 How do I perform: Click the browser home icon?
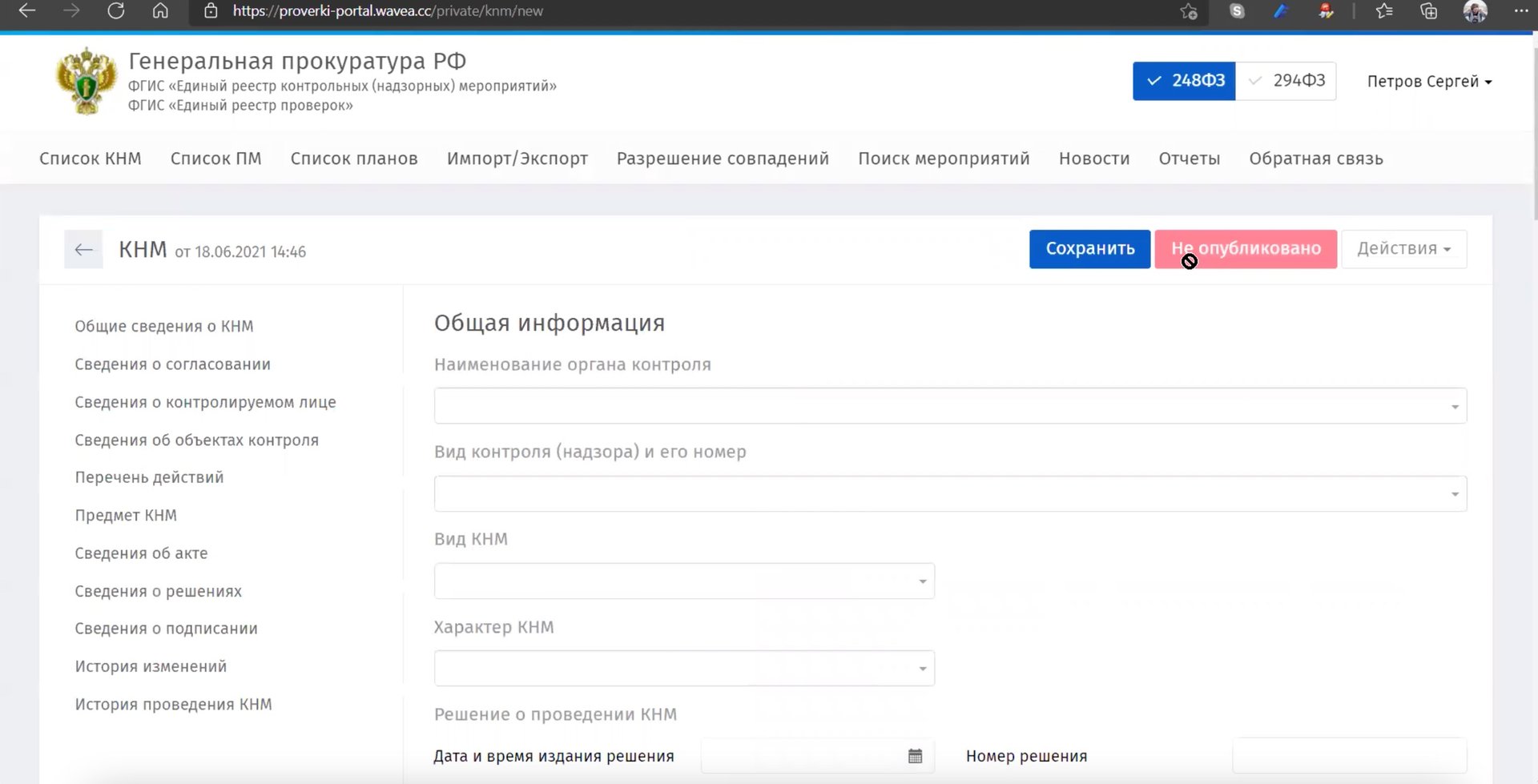click(159, 12)
